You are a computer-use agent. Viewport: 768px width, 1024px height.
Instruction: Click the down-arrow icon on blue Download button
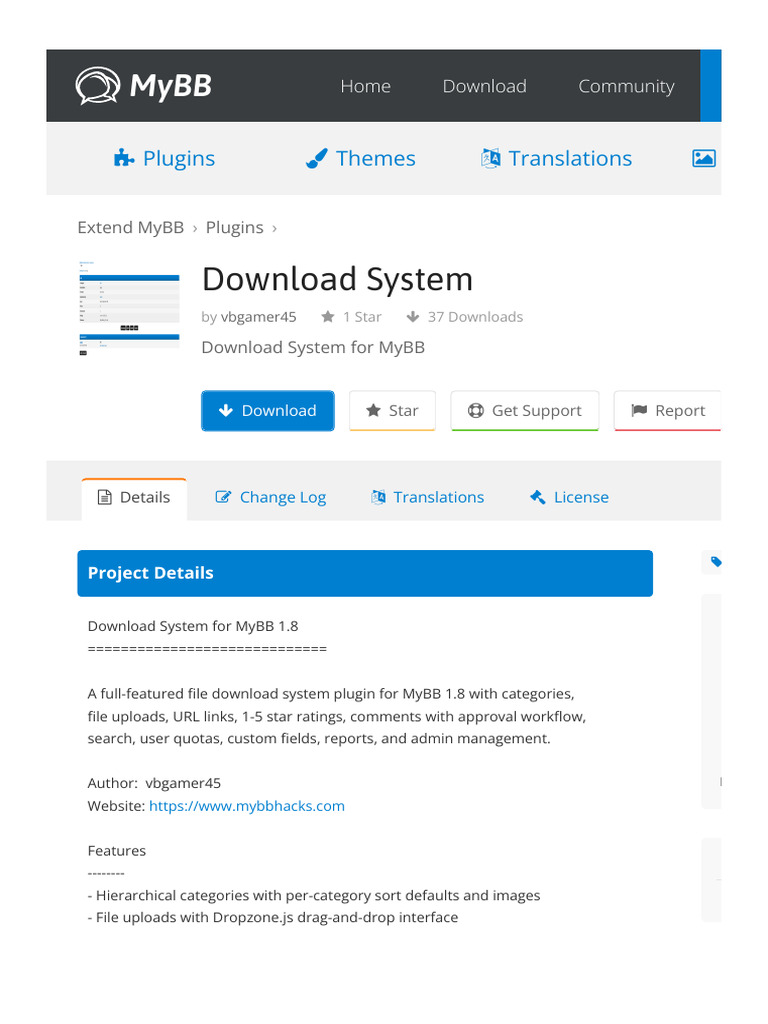(x=225, y=410)
